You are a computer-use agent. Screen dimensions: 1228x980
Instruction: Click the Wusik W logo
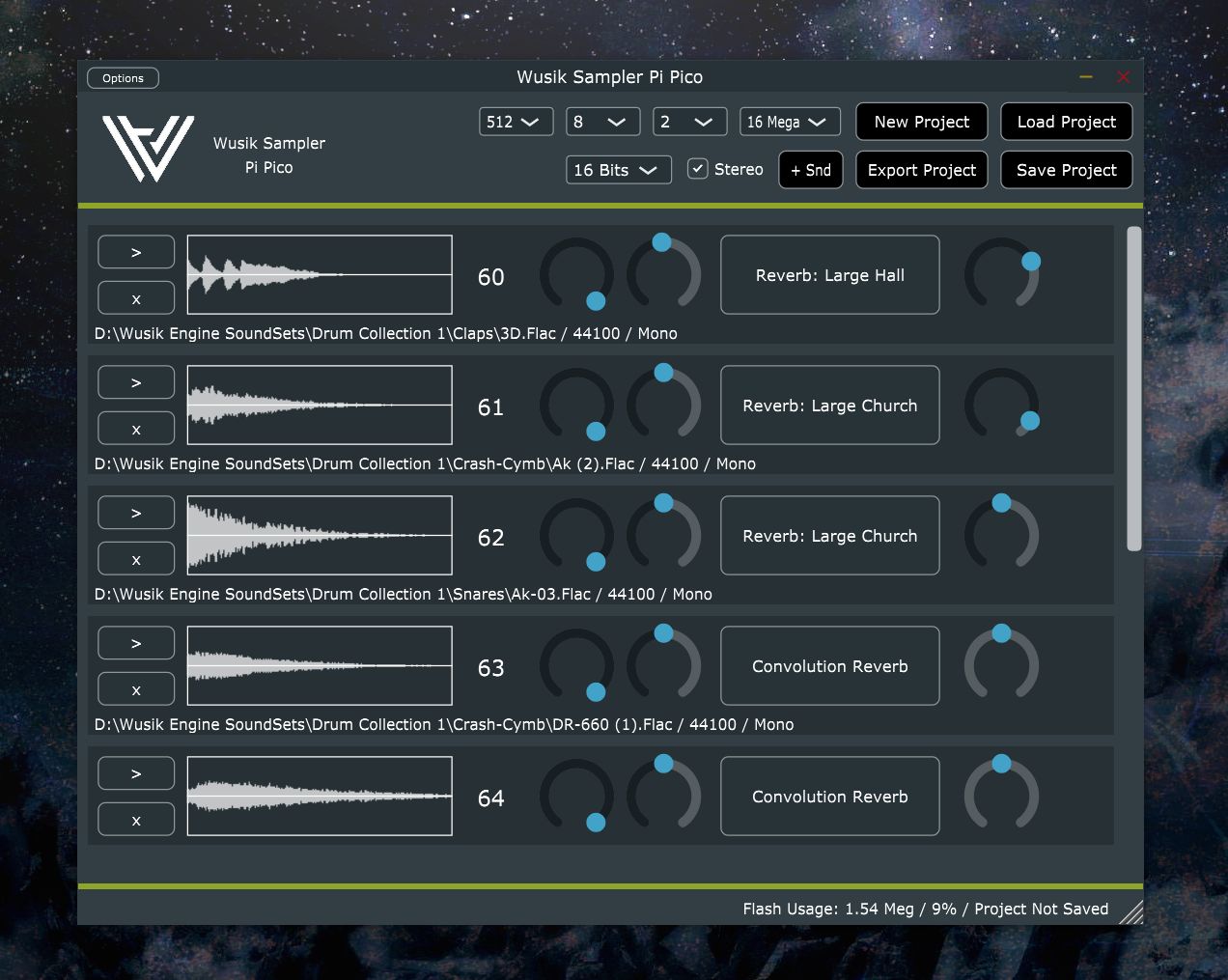pyautogui.click(x=149, y=149)
